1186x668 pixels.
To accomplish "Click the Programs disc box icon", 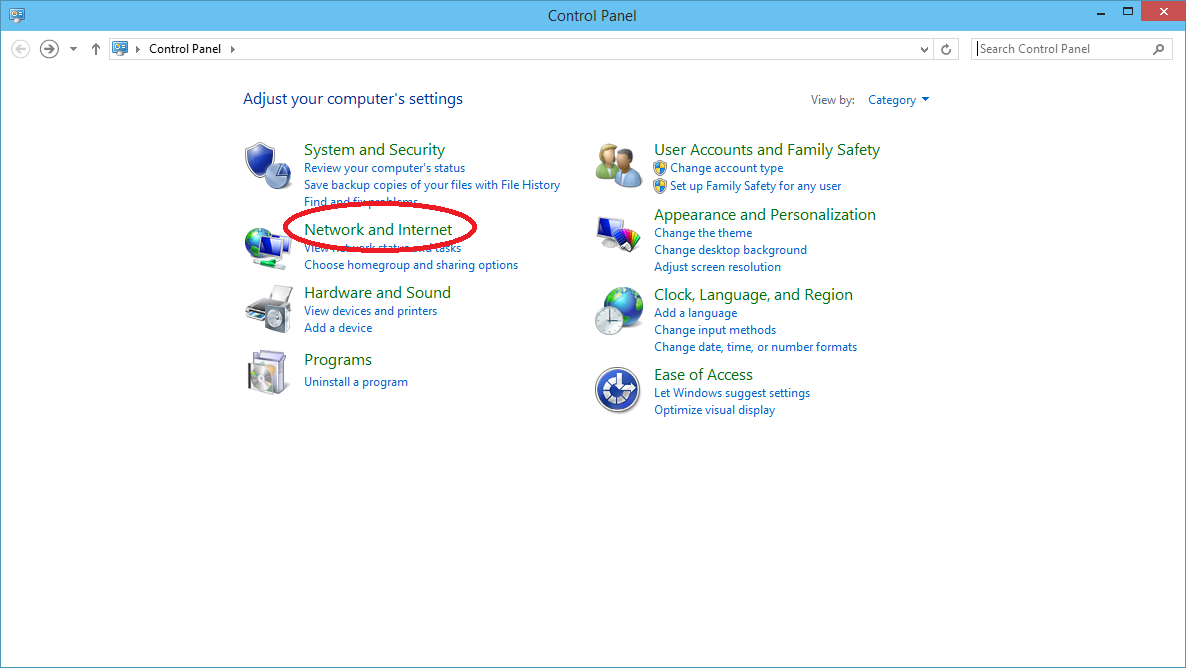I will coord(268,372).
